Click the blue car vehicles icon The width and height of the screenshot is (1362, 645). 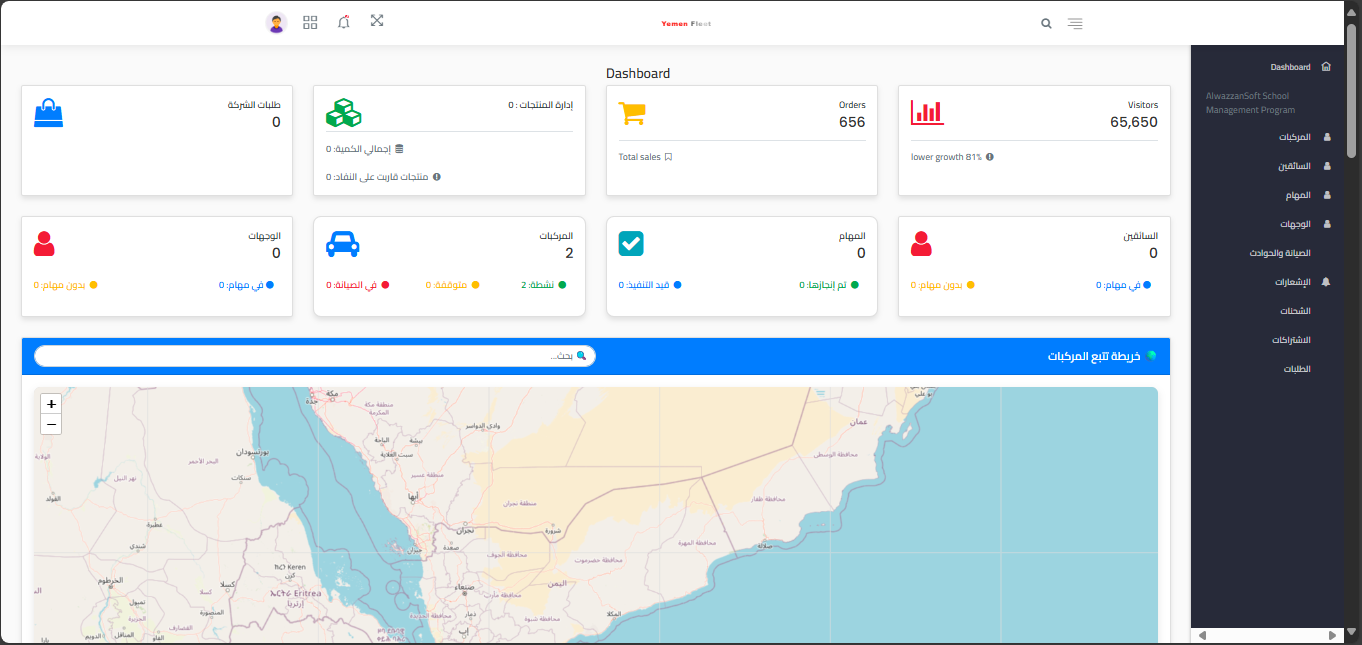coord(342,244)
